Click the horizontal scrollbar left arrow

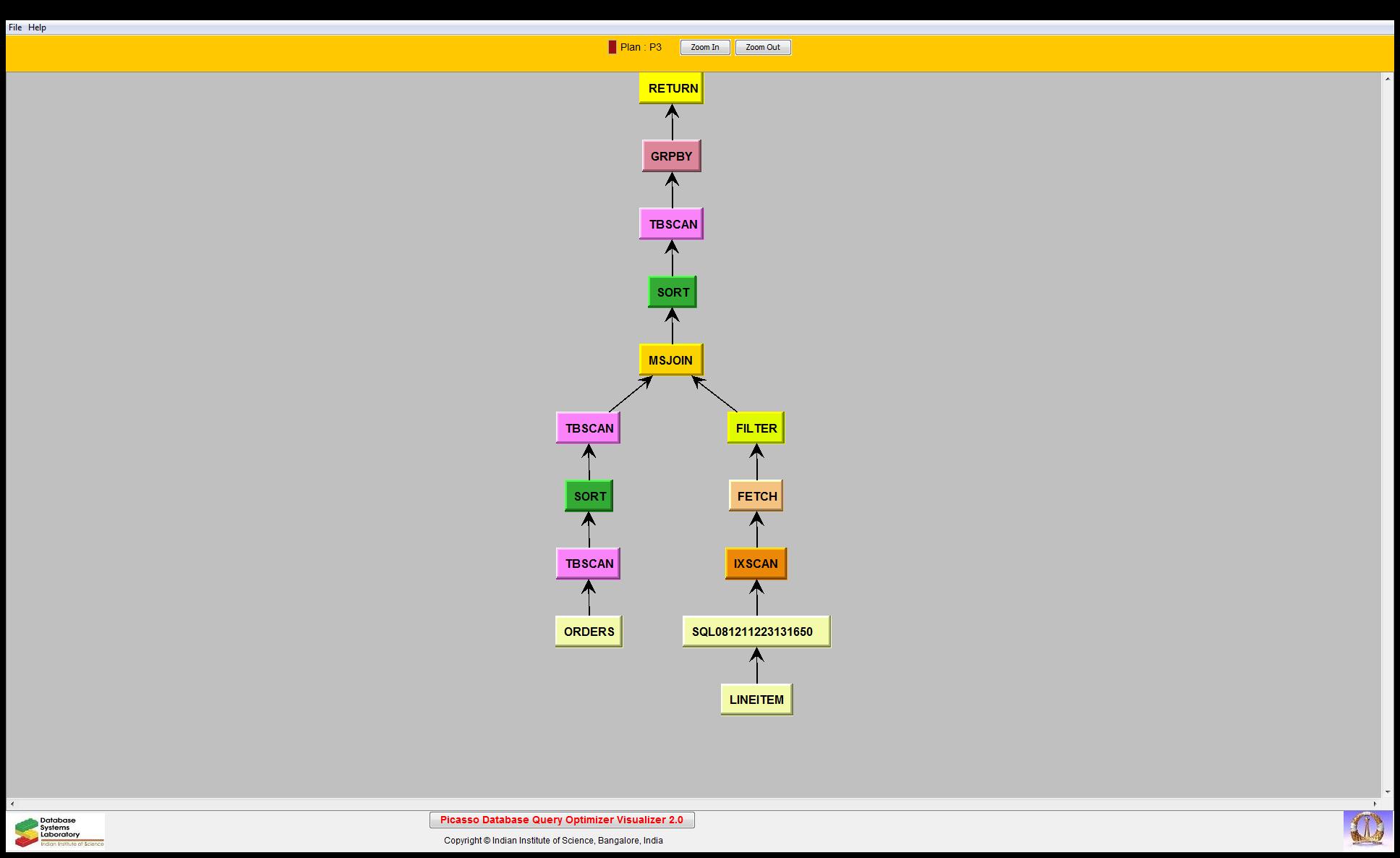[12, 804]
